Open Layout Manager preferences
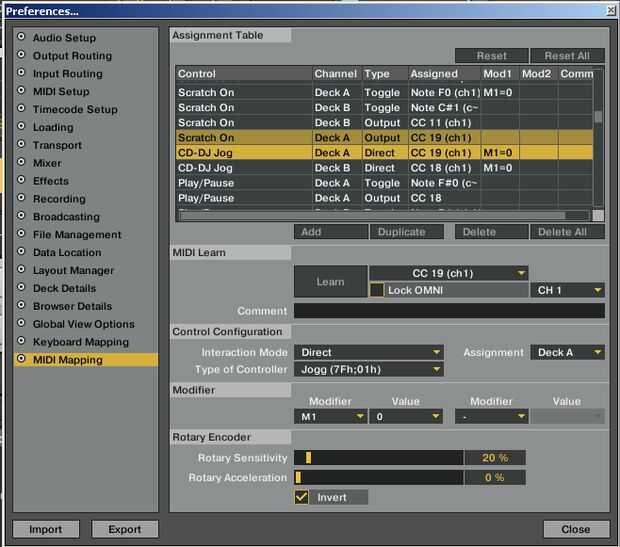This screenshot has height=547, width=620. (73, 271)
